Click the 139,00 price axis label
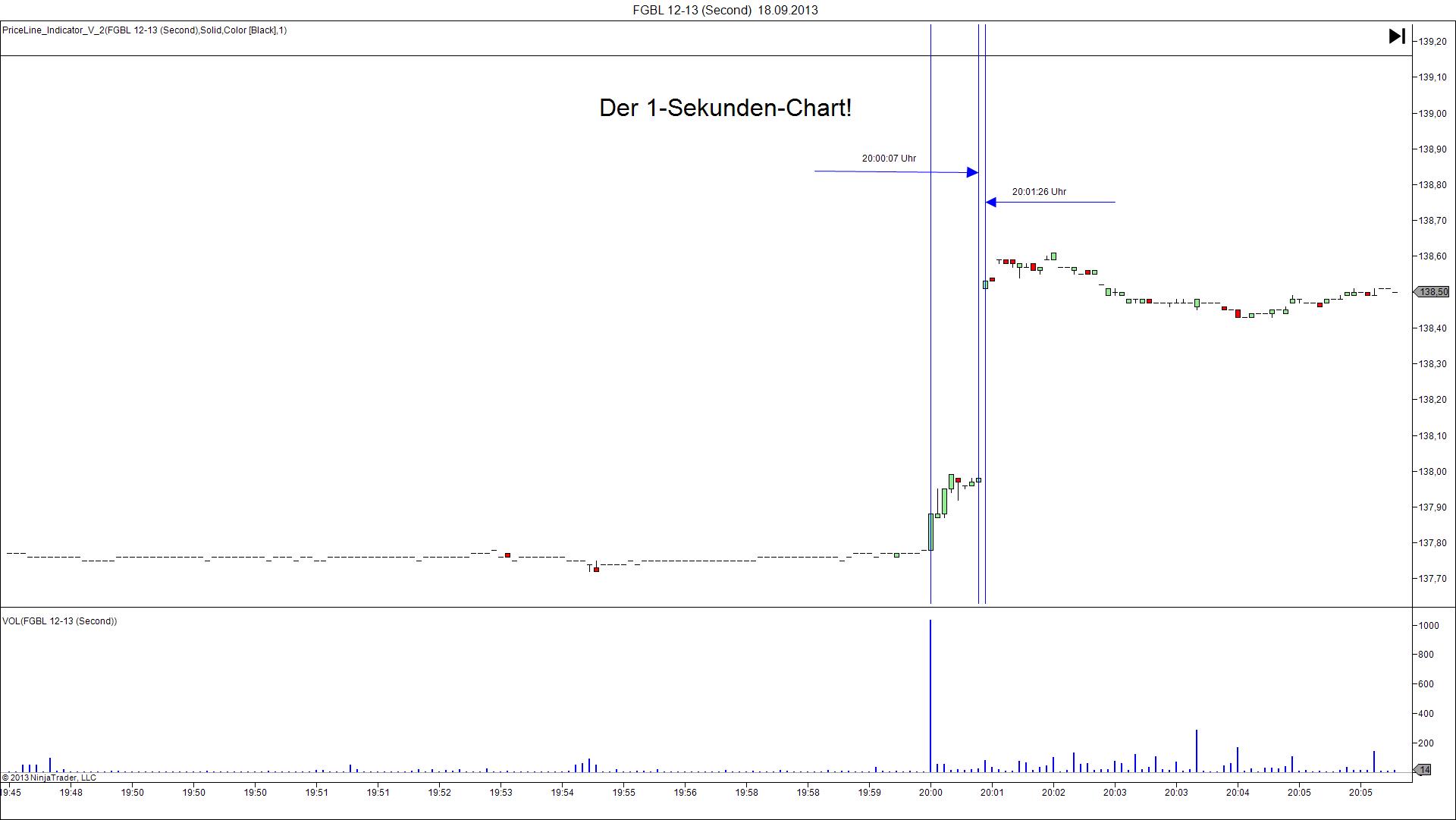1456x820 pixels. [x=1432, y=114]
